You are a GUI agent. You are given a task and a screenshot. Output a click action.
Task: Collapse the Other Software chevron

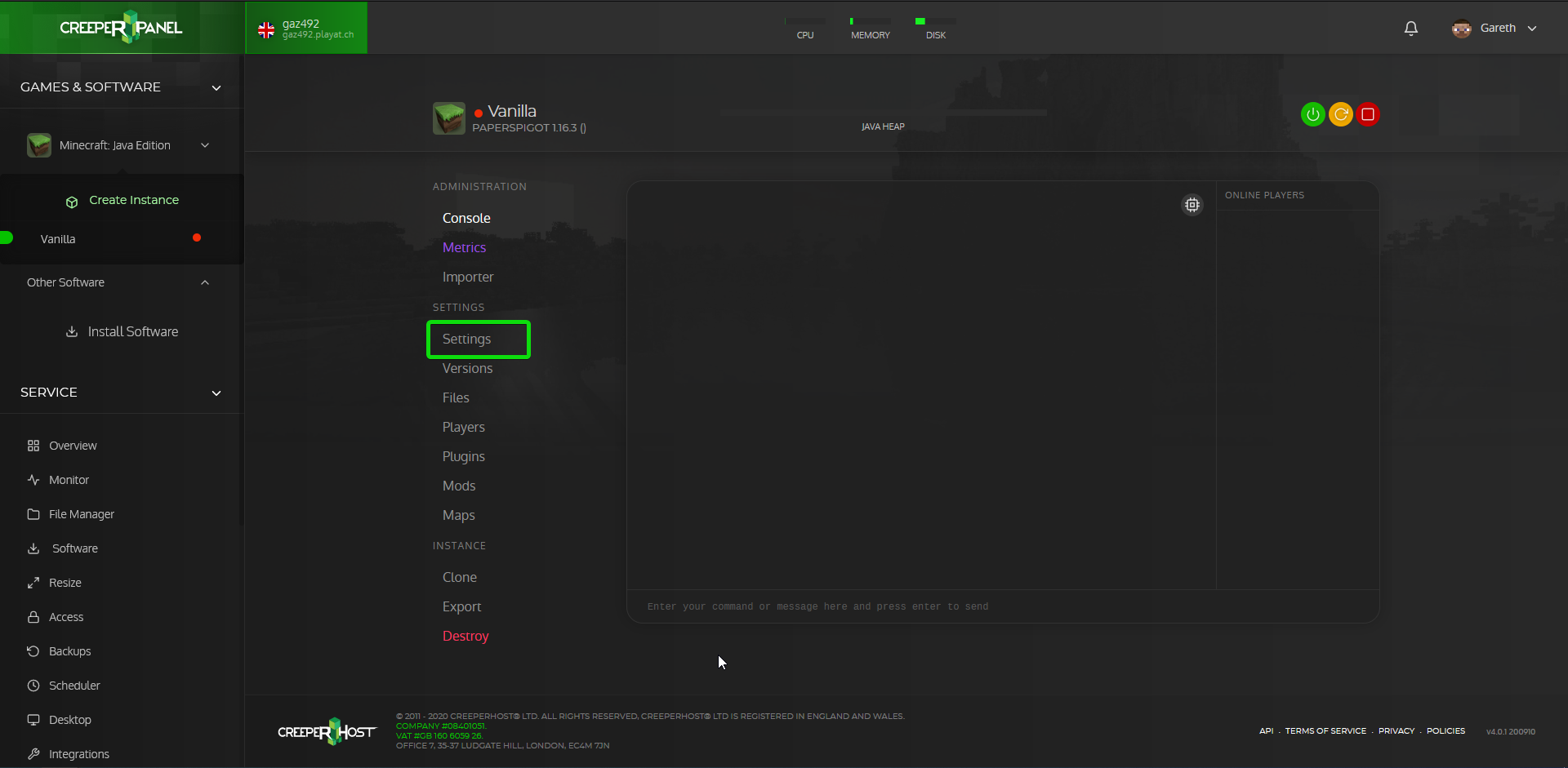[205, 282]
